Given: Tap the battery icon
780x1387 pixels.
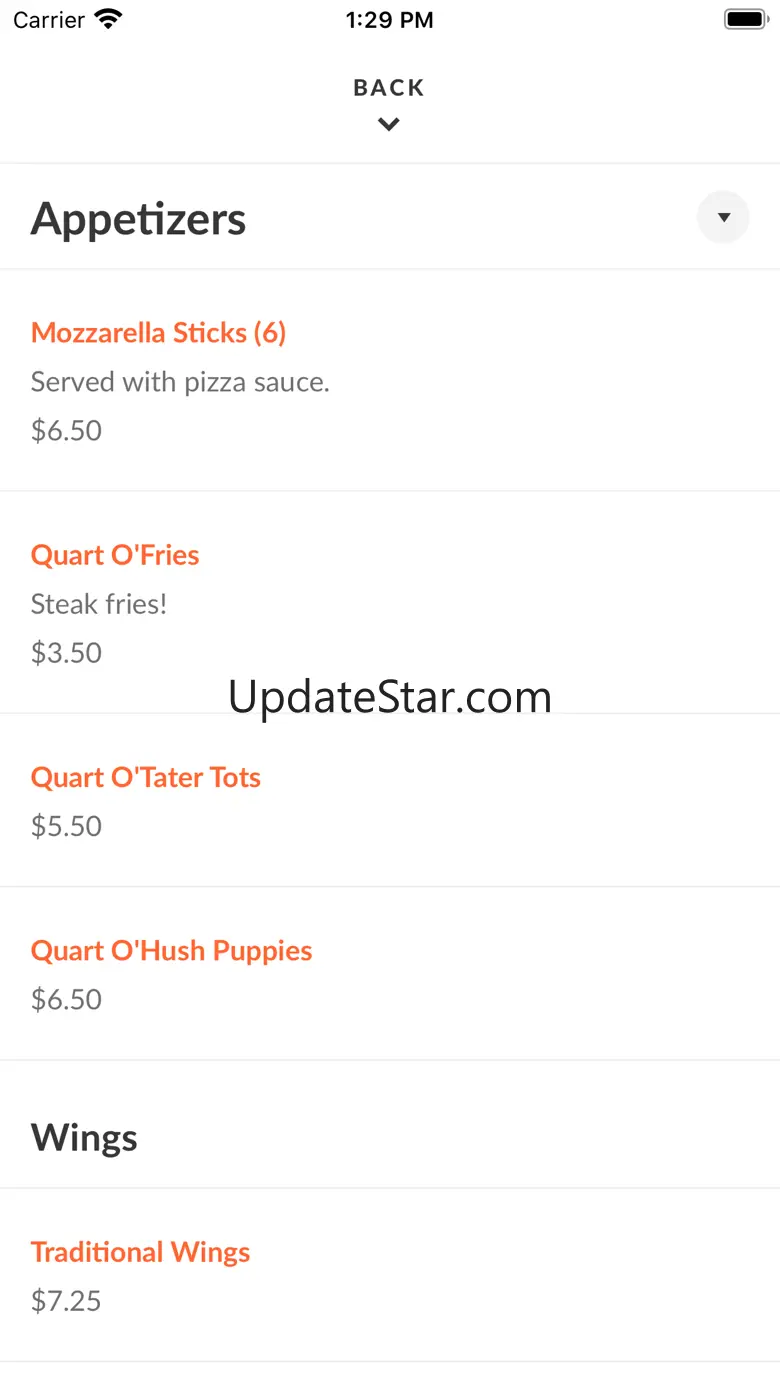Looking at the screenshot, I should 745,19.
